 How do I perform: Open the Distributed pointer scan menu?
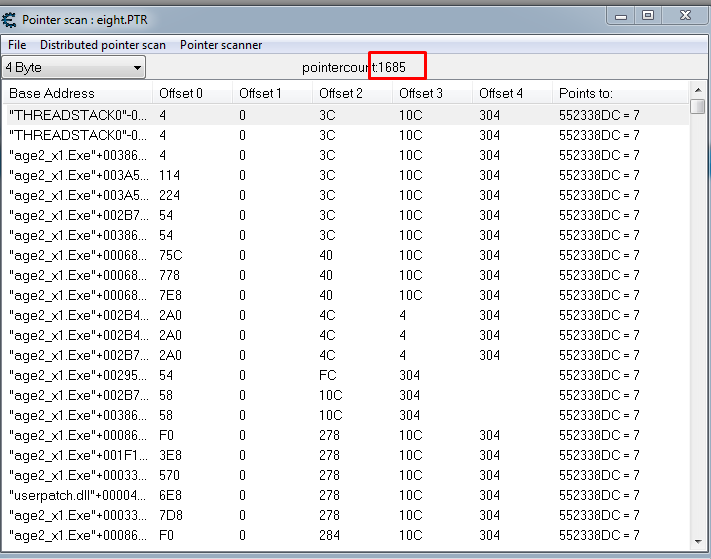click(x=103, y=45)
